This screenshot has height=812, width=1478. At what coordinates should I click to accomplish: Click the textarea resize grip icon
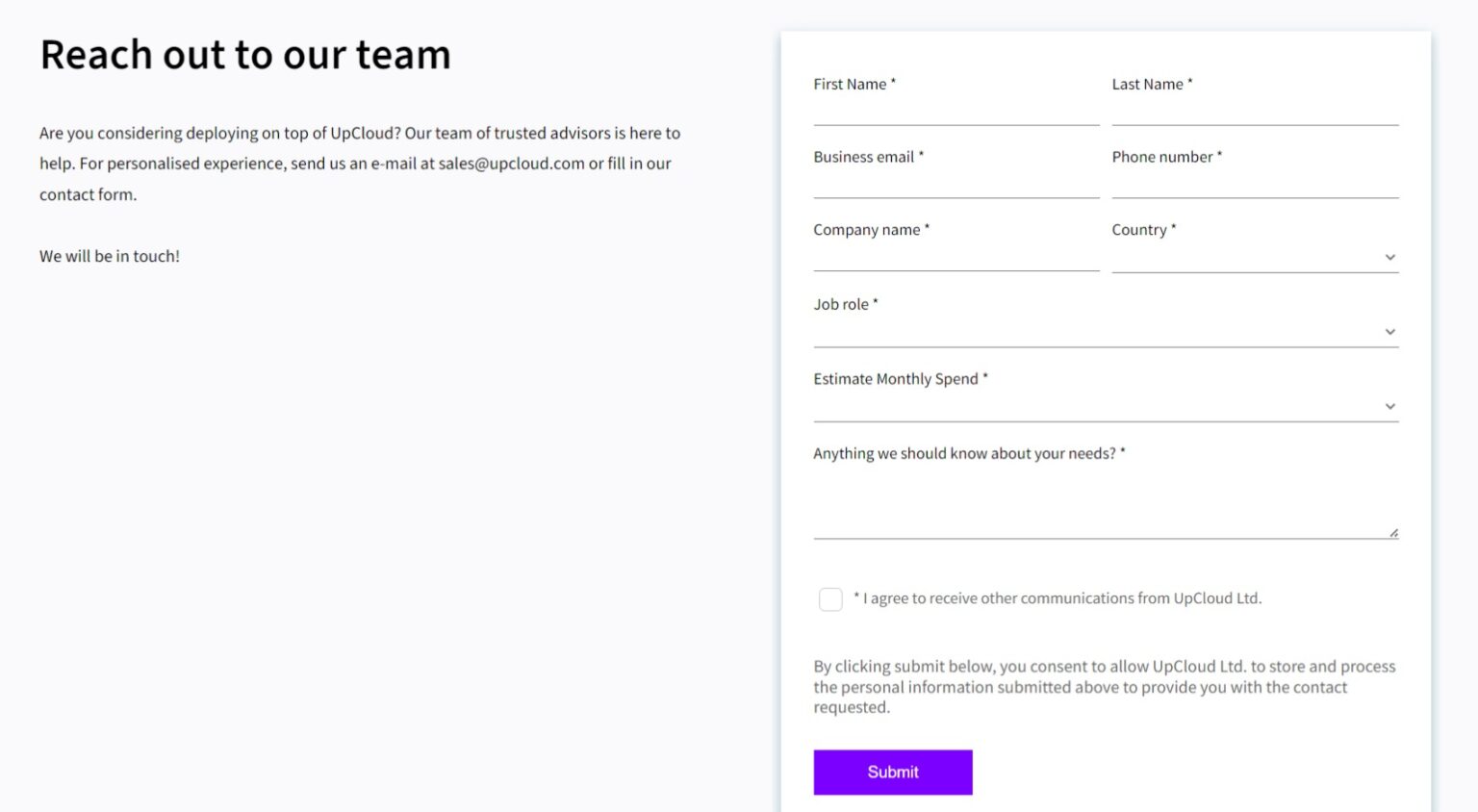[x=1394, y=530]
